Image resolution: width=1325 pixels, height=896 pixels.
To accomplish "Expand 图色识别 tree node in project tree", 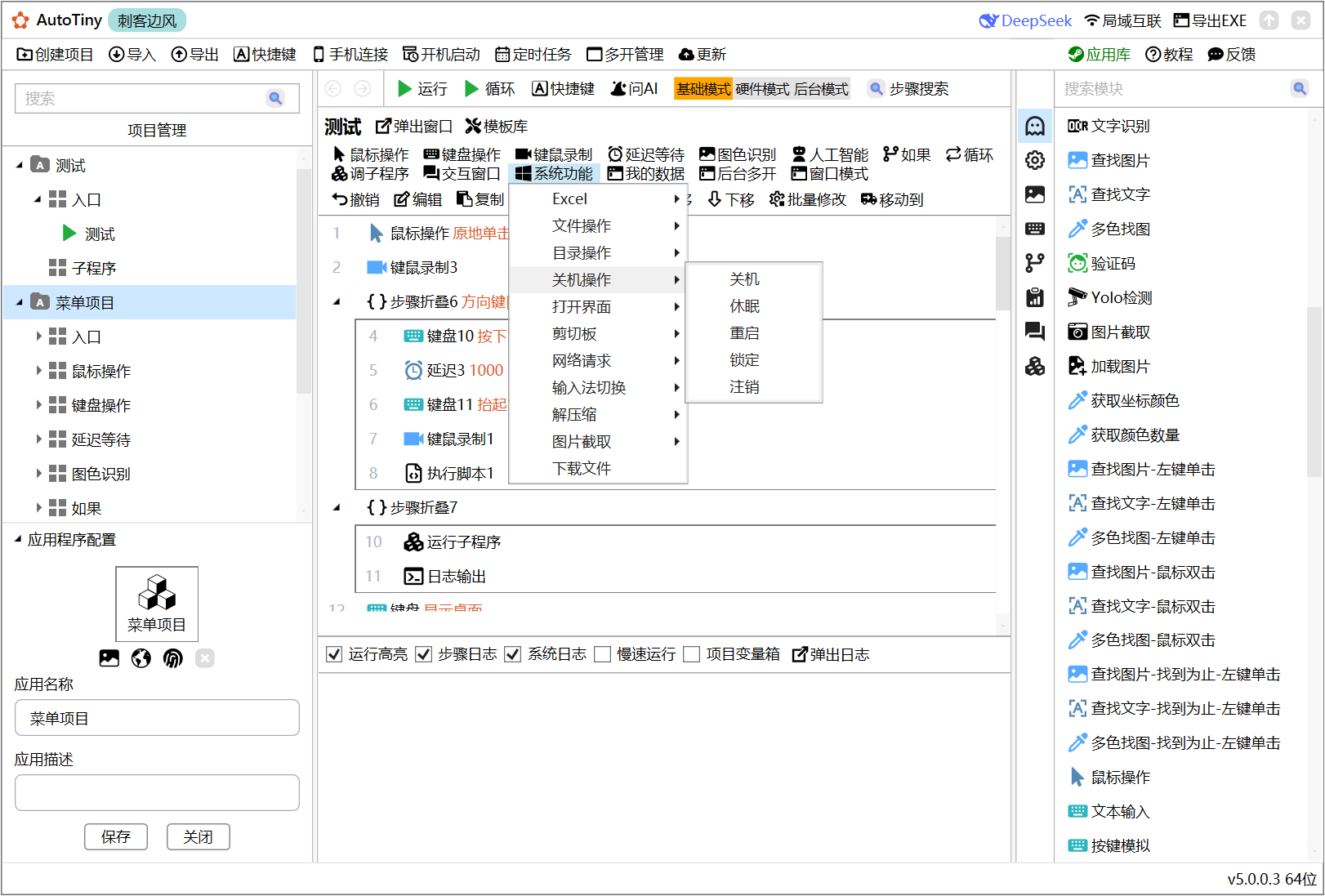I will point(38,474).
